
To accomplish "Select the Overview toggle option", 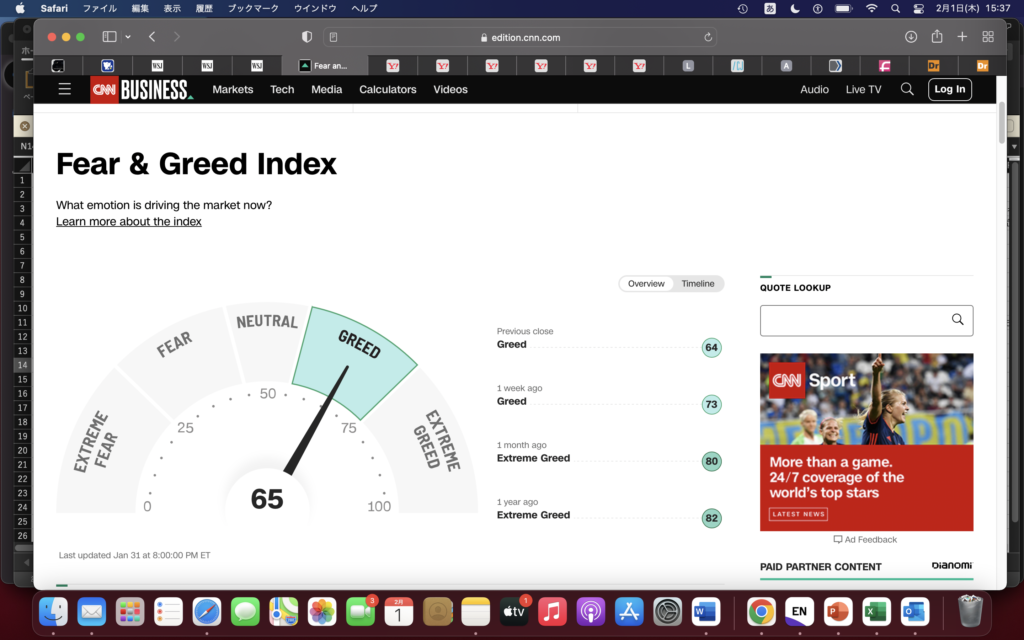I will 646,284.
